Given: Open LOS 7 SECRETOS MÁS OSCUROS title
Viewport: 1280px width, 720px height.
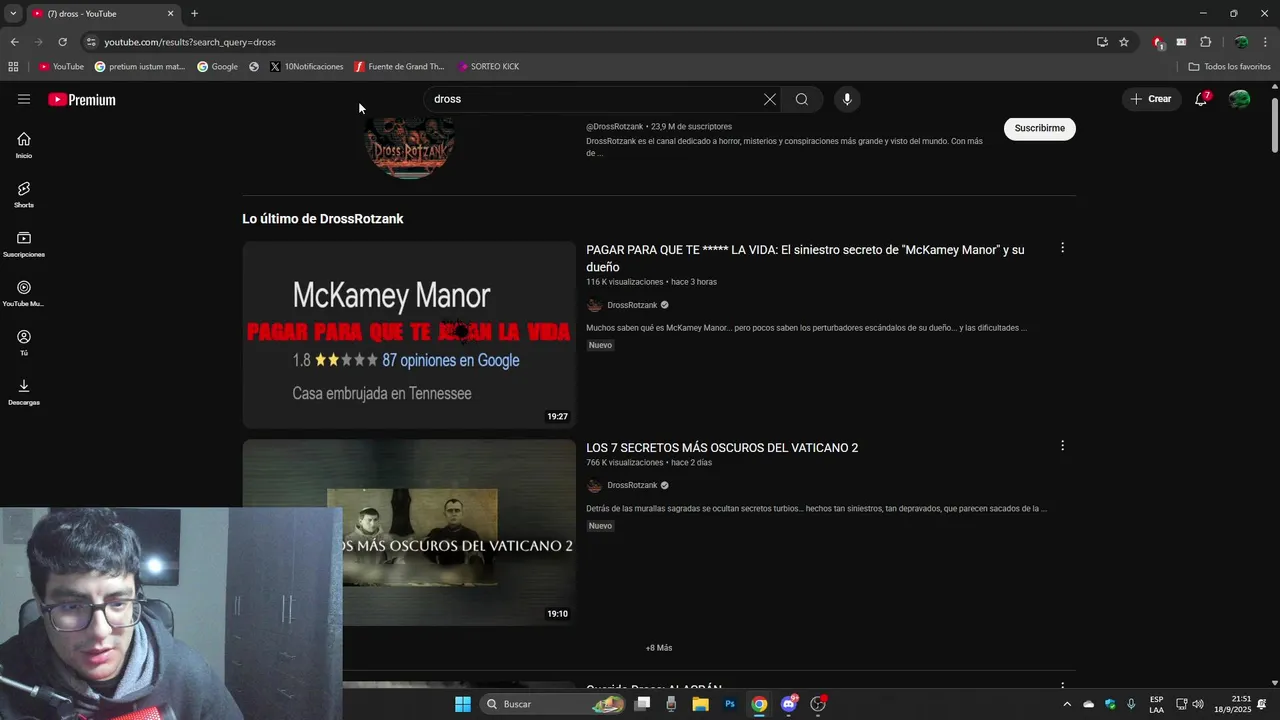Looking at the screenshot, I should pyautogui.click(x=722, y=448).
